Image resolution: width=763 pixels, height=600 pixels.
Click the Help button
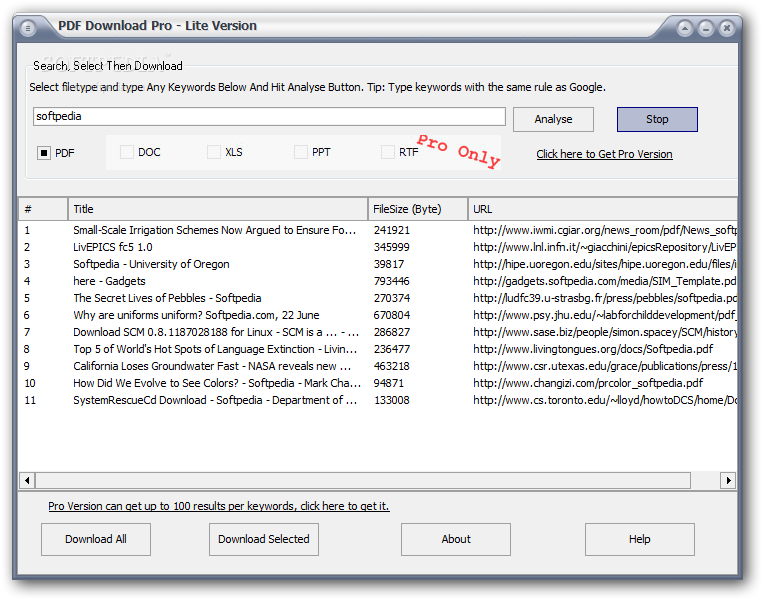click(639, 539)
